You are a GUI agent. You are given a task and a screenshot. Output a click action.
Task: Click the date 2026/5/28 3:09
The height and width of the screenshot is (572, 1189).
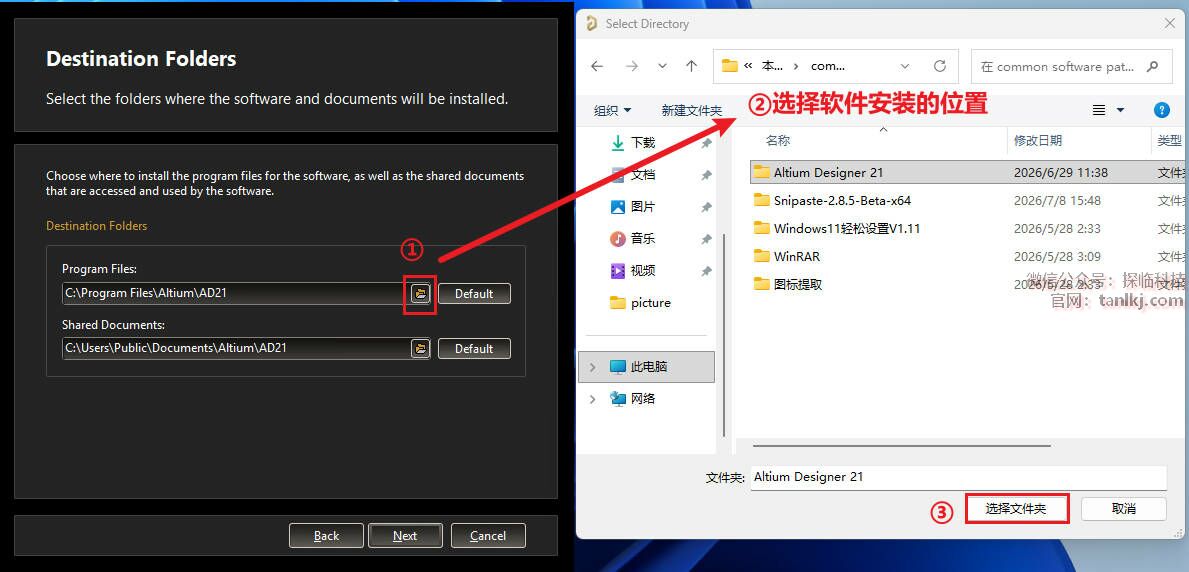tap(1057, 256)
